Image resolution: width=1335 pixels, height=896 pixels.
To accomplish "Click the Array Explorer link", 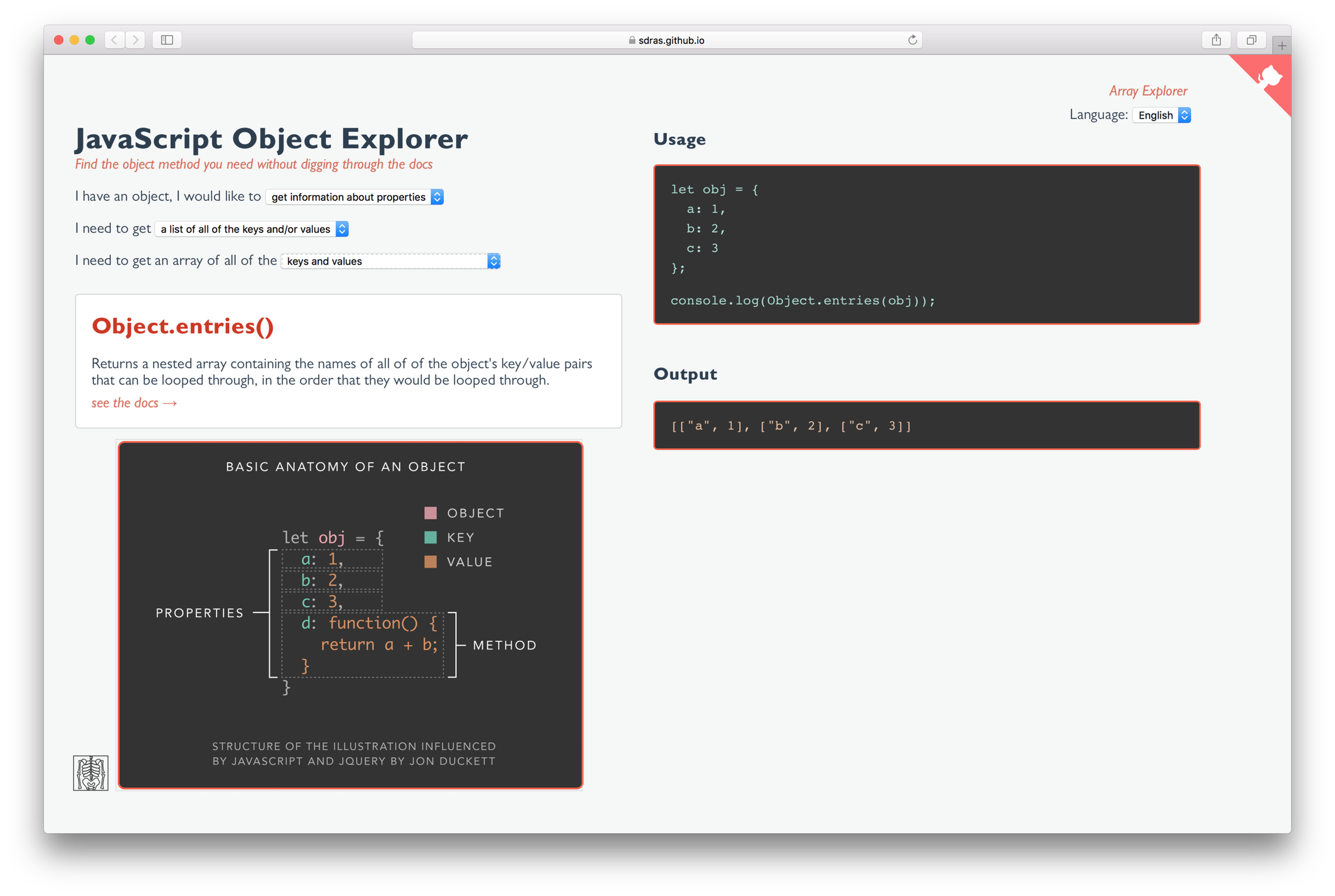I will point(1147,90).
